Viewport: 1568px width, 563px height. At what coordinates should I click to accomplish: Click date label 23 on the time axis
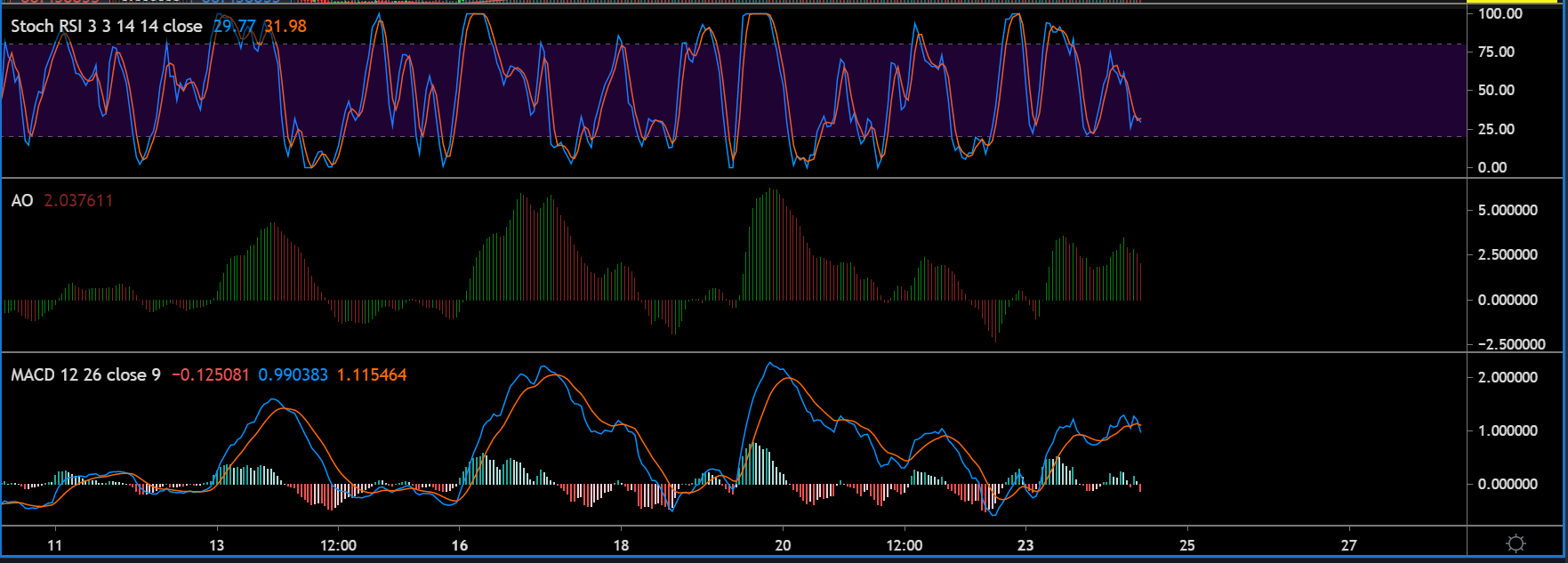(1025, 545)
